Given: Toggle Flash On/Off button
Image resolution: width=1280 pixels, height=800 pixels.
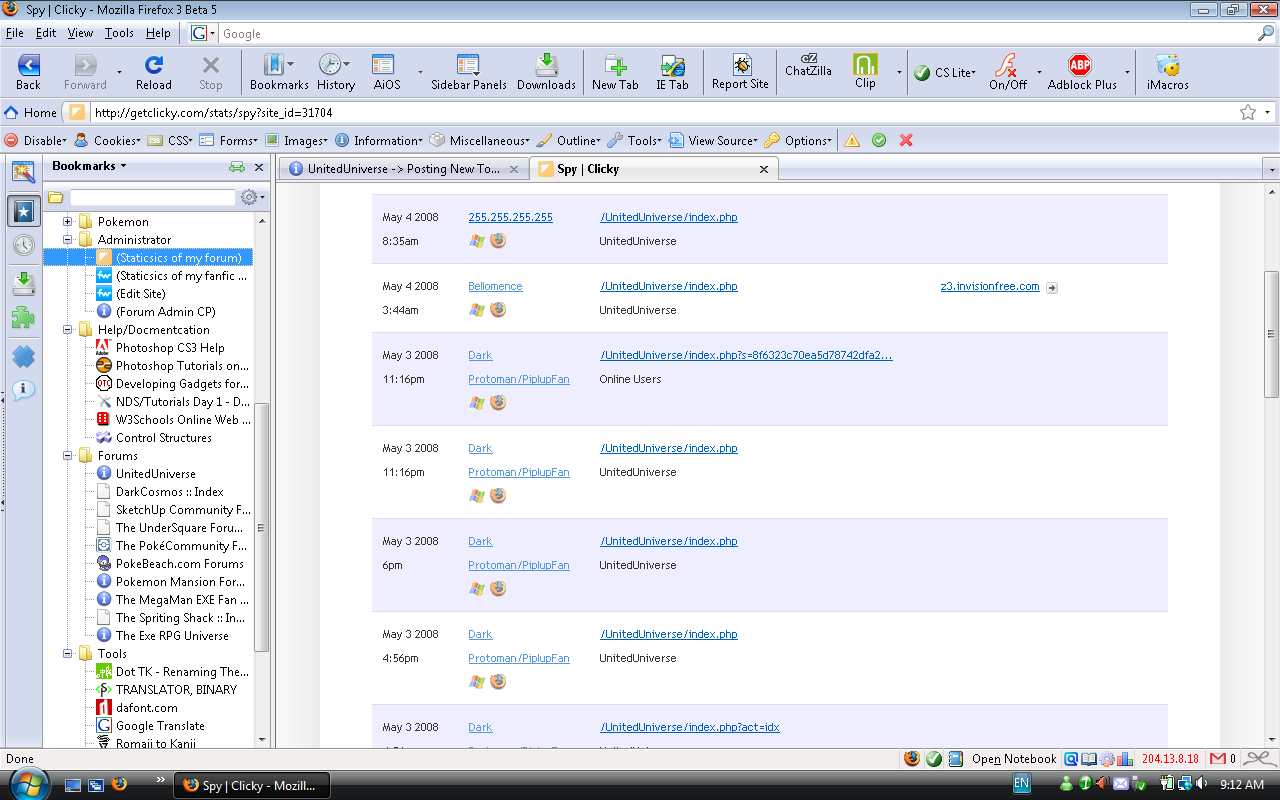Looking at the screenshot, I should click(x=1007, y=72).
